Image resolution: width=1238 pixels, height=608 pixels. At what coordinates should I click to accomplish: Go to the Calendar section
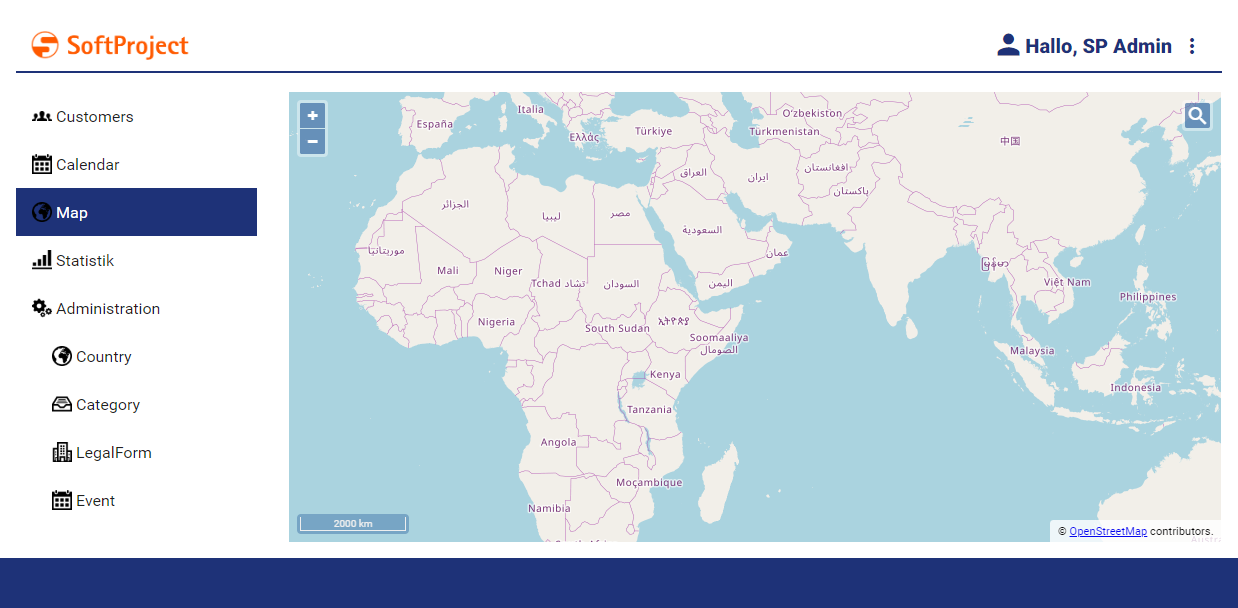click(87, 165)
